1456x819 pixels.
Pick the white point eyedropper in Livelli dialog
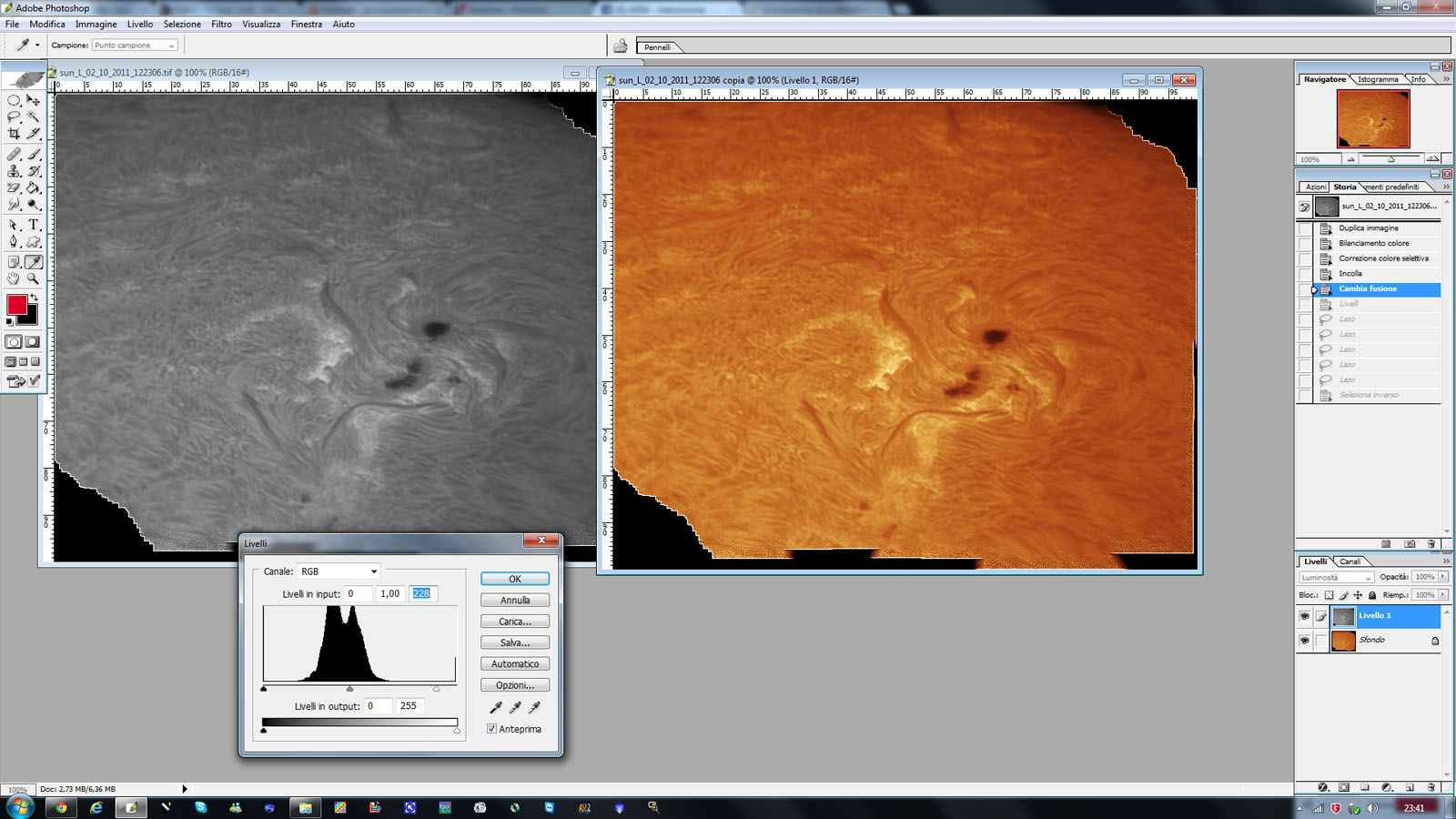coord(534,707)
